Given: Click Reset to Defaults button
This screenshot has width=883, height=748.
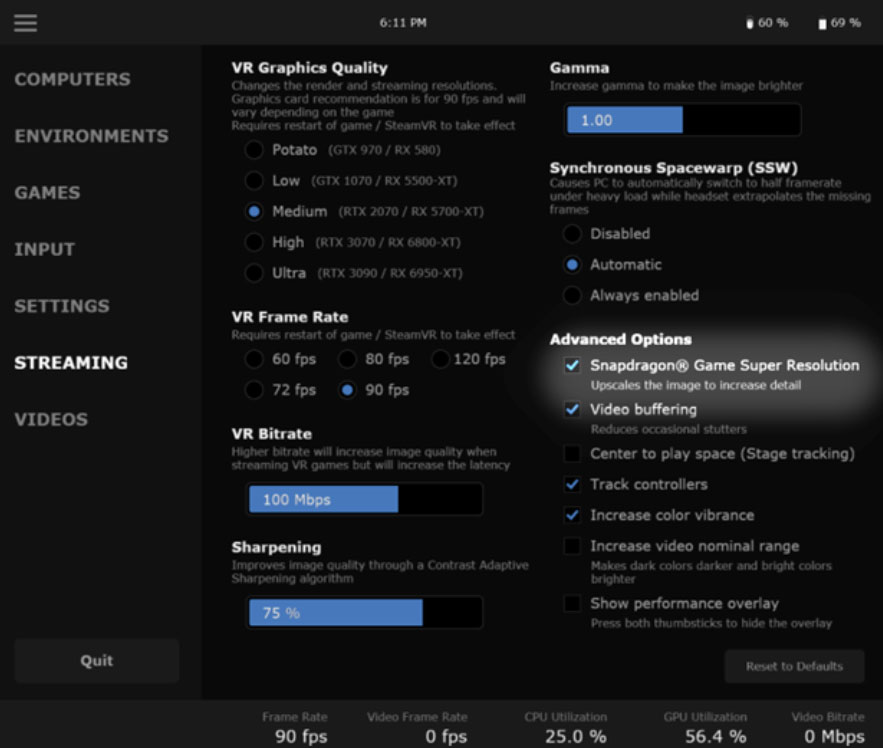Looking at the screenshot, I should coord(794,666).
